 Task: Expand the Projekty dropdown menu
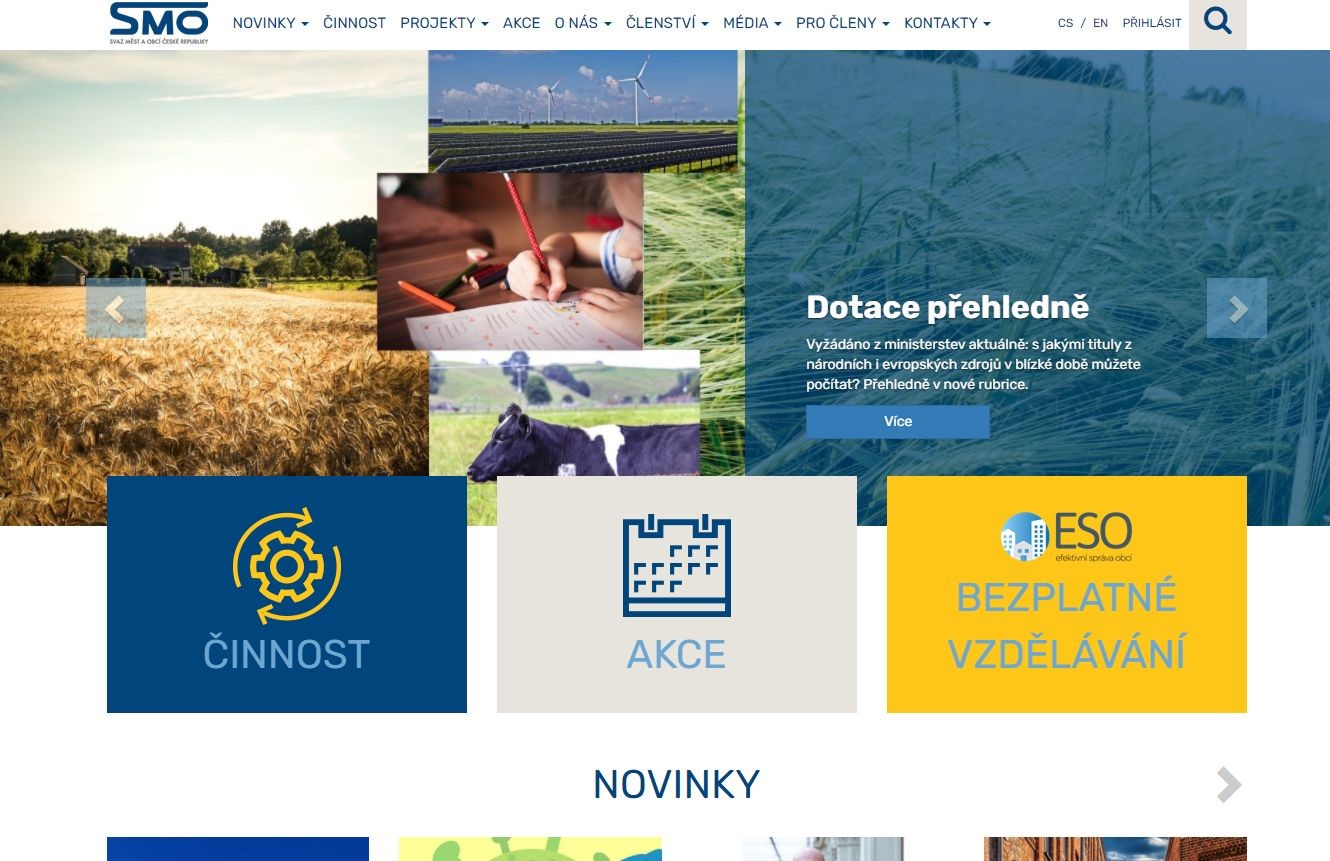444,23
